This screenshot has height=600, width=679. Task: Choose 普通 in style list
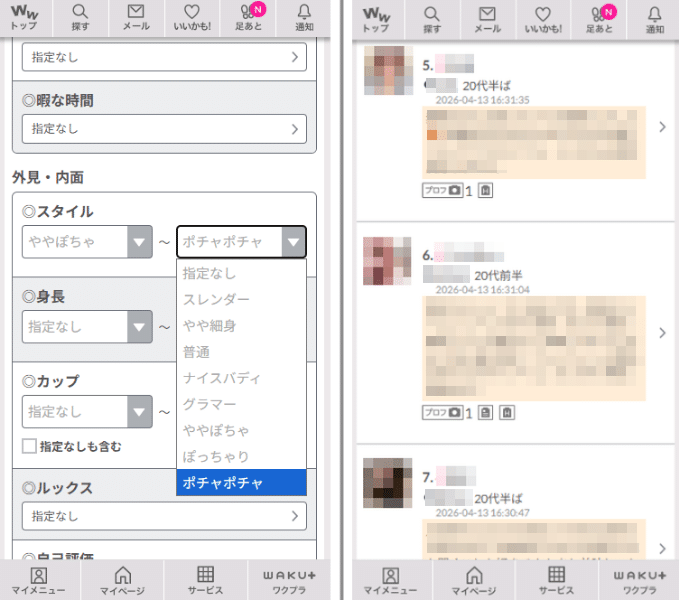241,352
